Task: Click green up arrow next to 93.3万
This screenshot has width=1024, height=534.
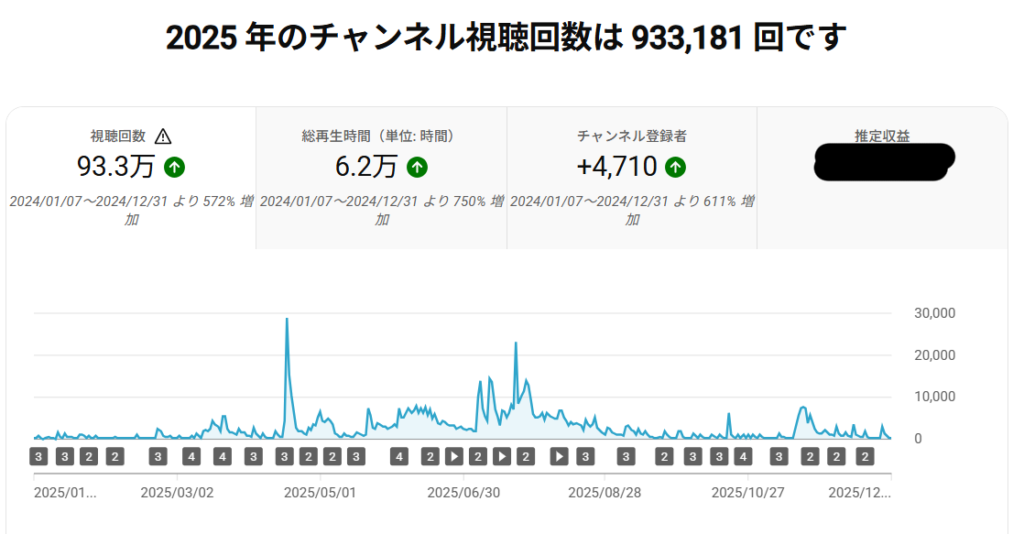Action: point(175,166)
